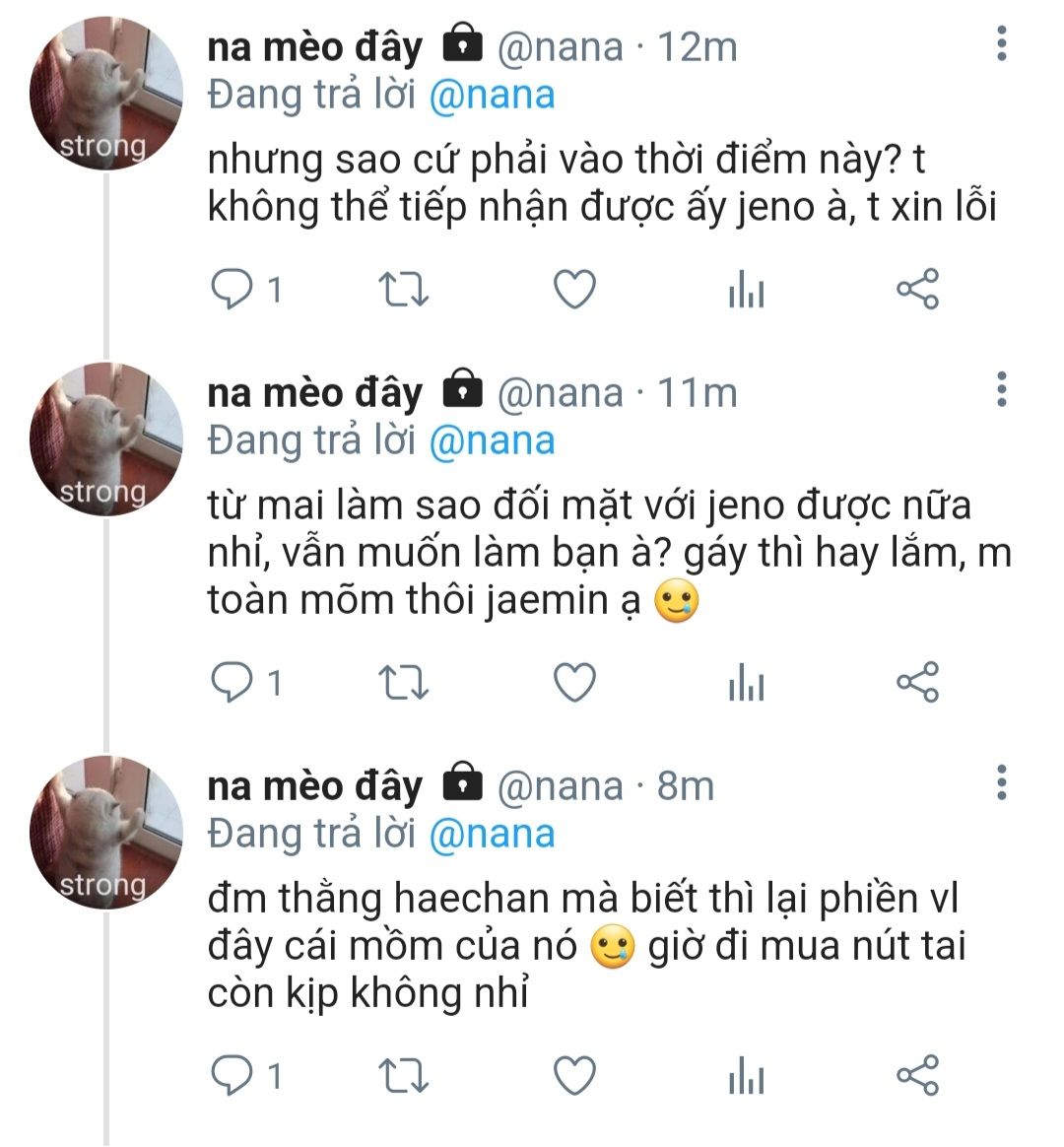Open the "na mèo đây" profile name on the 8m tweet
Image resolution: width=1064 pixels, height=1147 pixels.
[x=314, y=785]
